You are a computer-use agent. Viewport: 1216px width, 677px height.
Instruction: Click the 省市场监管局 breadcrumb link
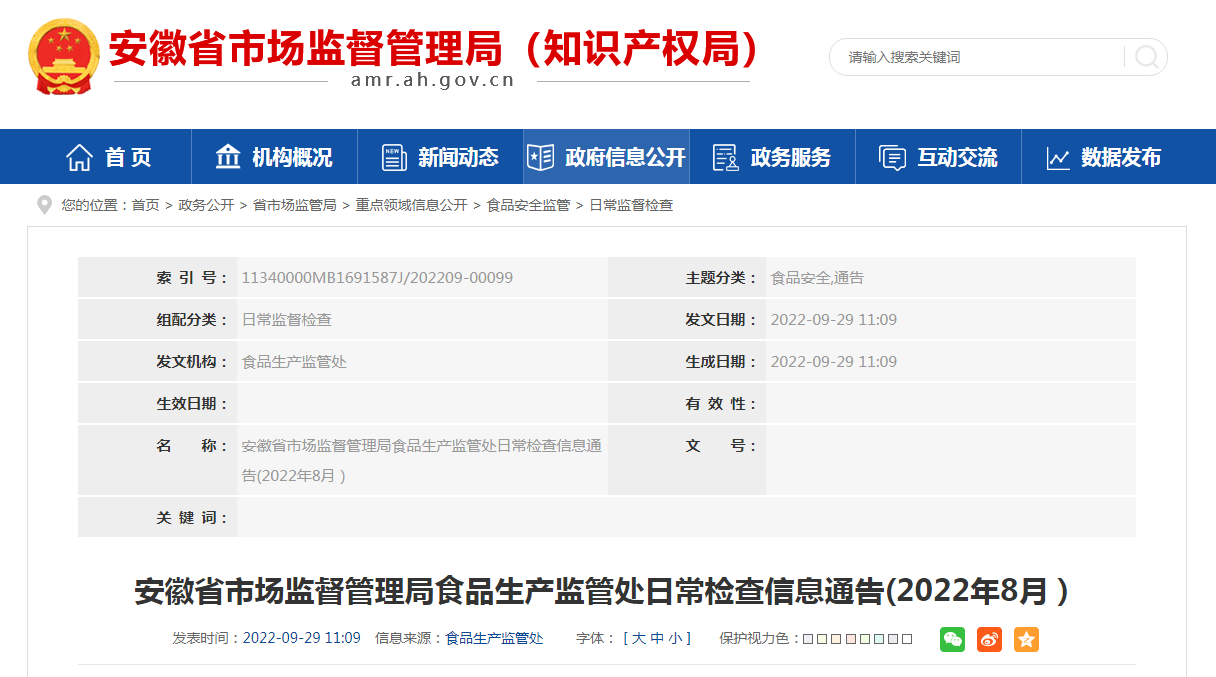coord(294,205)
